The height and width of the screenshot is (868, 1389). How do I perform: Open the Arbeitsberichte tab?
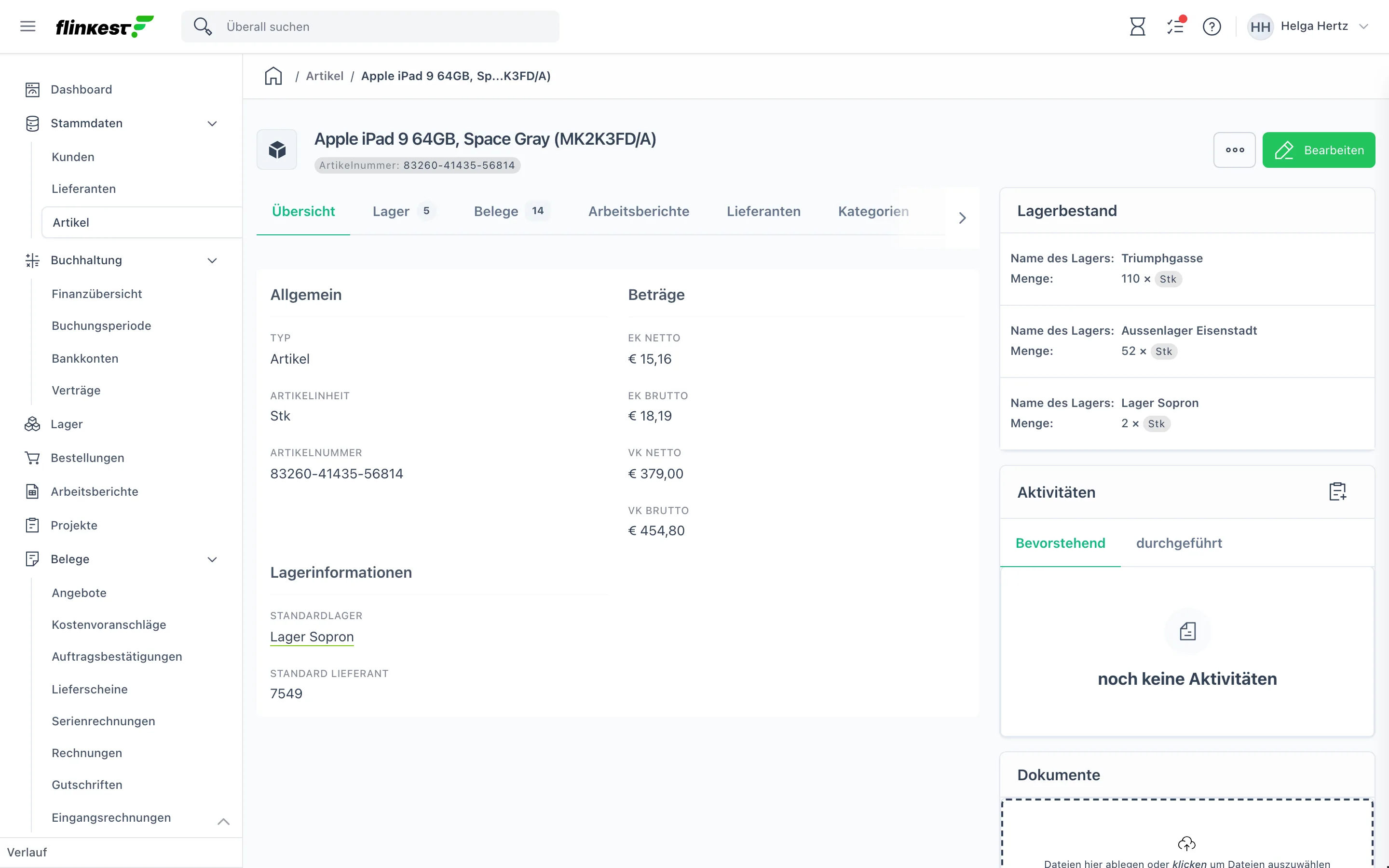pyautogui.click(x=639, y=211)
